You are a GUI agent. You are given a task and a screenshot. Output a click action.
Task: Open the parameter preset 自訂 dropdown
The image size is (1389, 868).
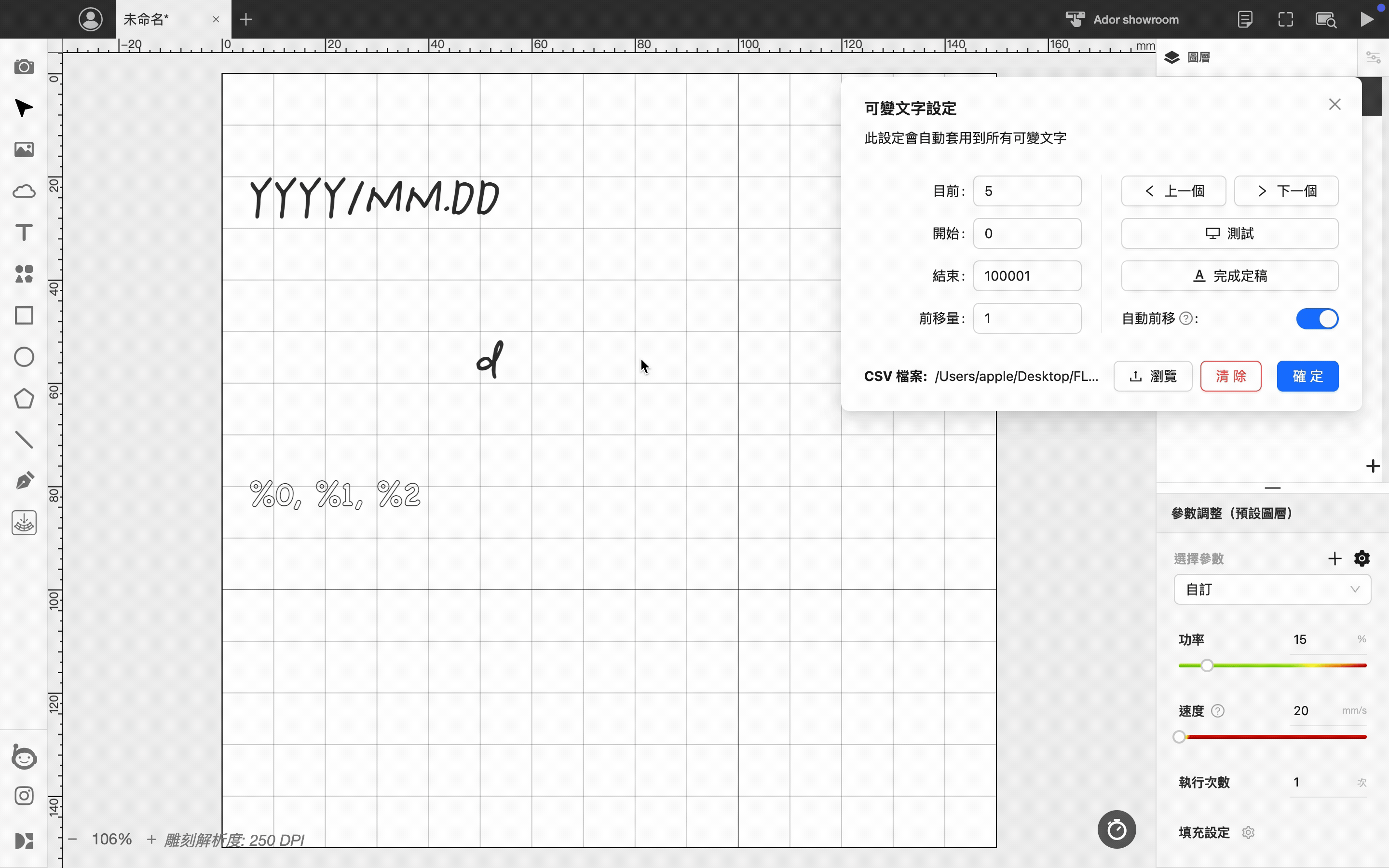[1272, 590]
